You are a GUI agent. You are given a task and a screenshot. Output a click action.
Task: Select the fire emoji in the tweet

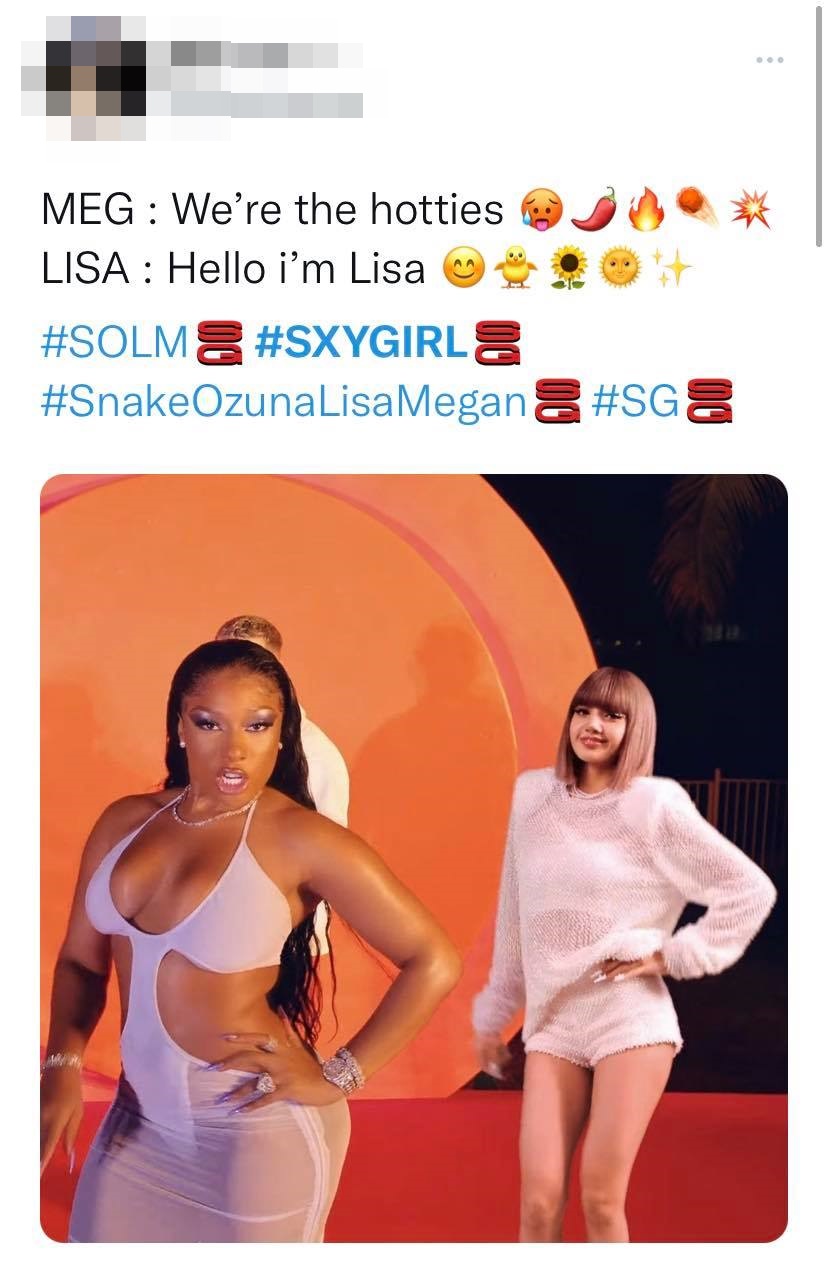(643, 210)
